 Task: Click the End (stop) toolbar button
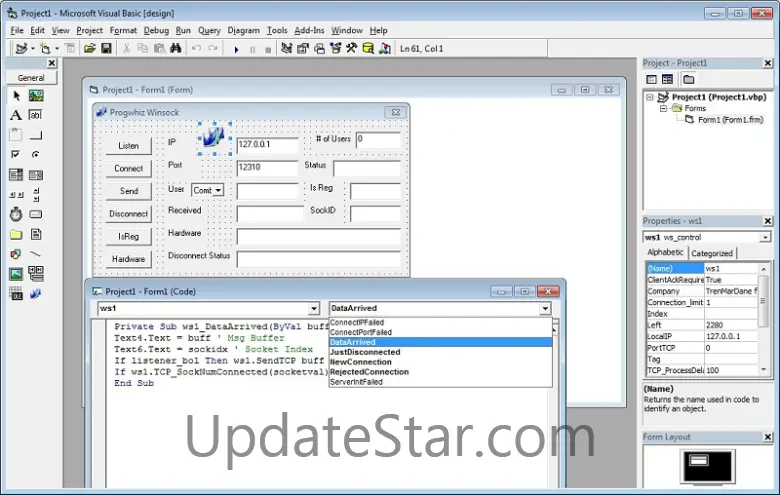click(268, 49)
